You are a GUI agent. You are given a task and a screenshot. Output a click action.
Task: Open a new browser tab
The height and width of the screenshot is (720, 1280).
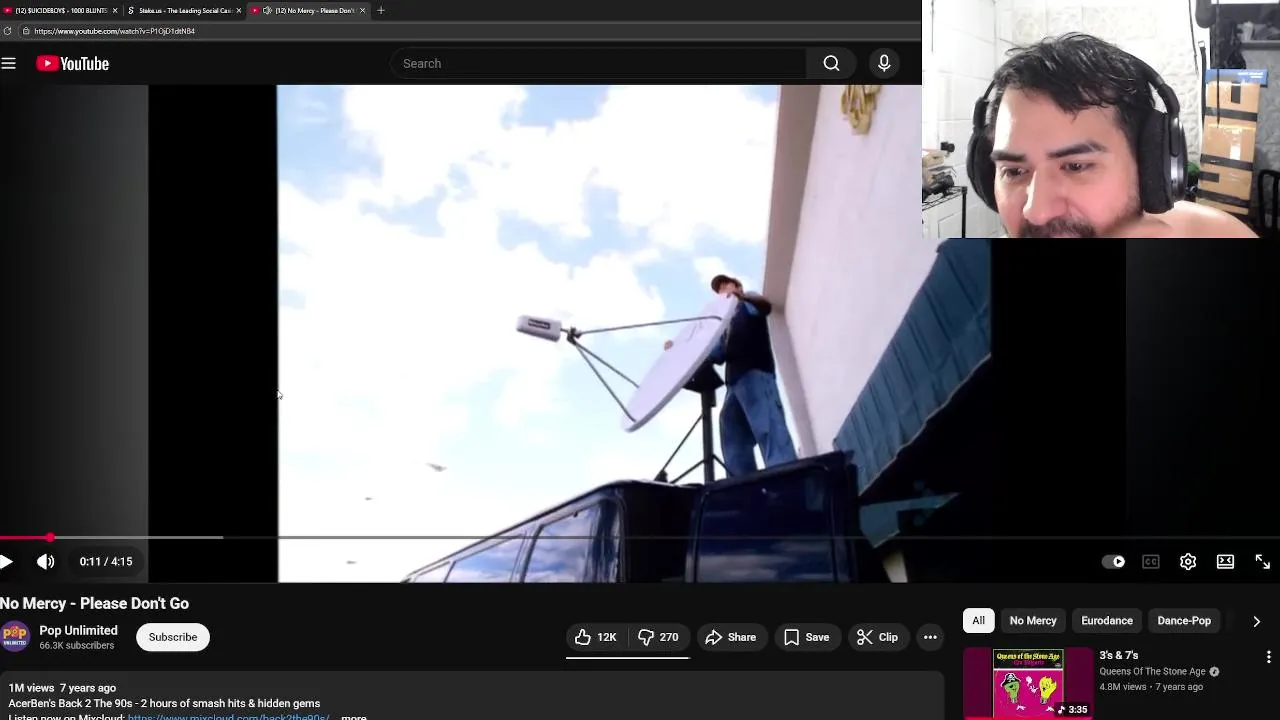point(380,10)
